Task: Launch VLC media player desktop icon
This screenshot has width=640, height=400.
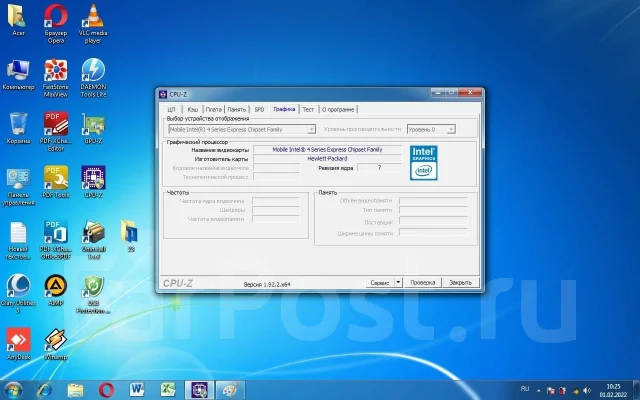Action: click(x=93, y=24)
